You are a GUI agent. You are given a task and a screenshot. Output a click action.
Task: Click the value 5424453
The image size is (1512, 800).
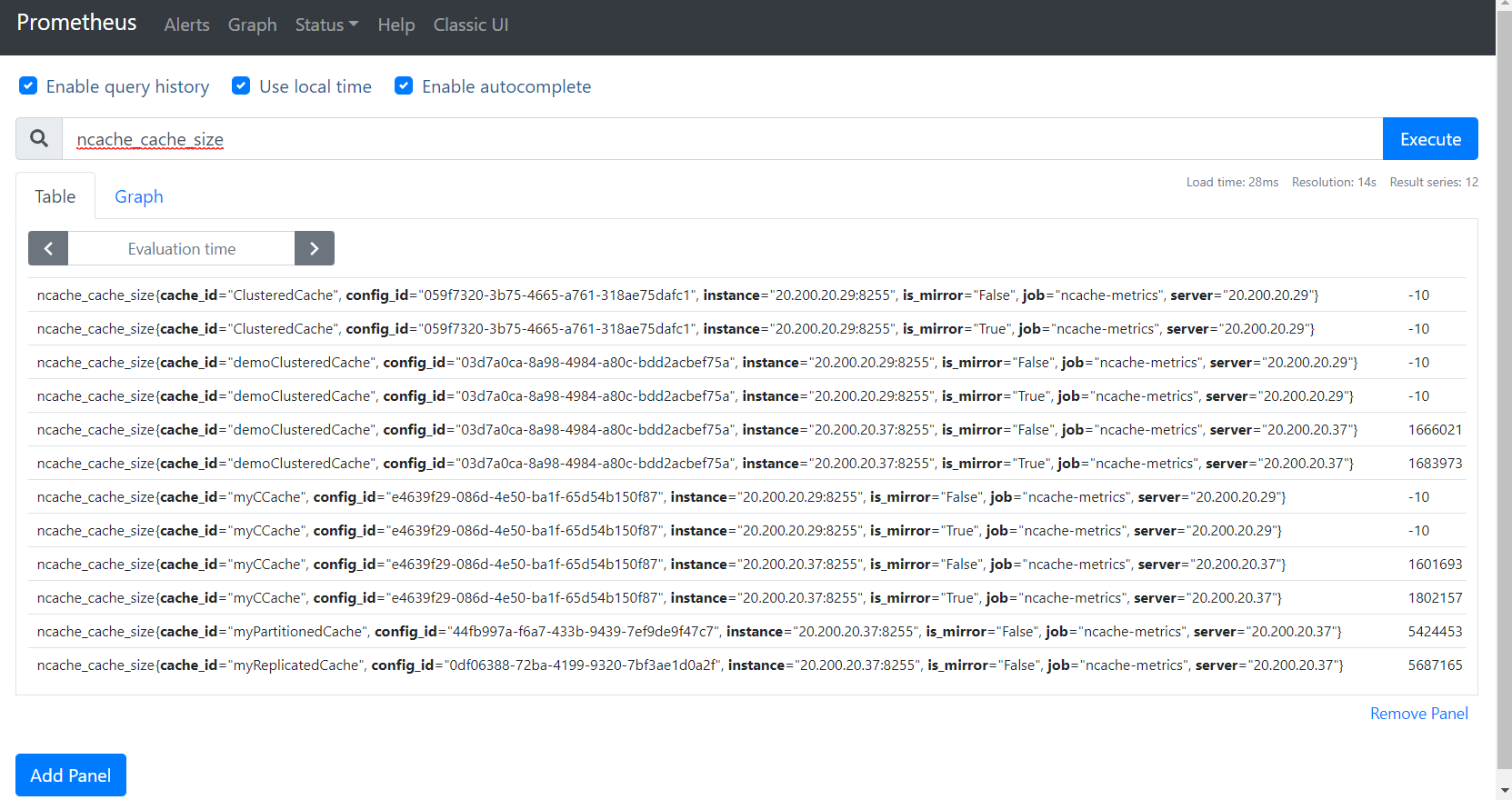tap(1435, 631)
